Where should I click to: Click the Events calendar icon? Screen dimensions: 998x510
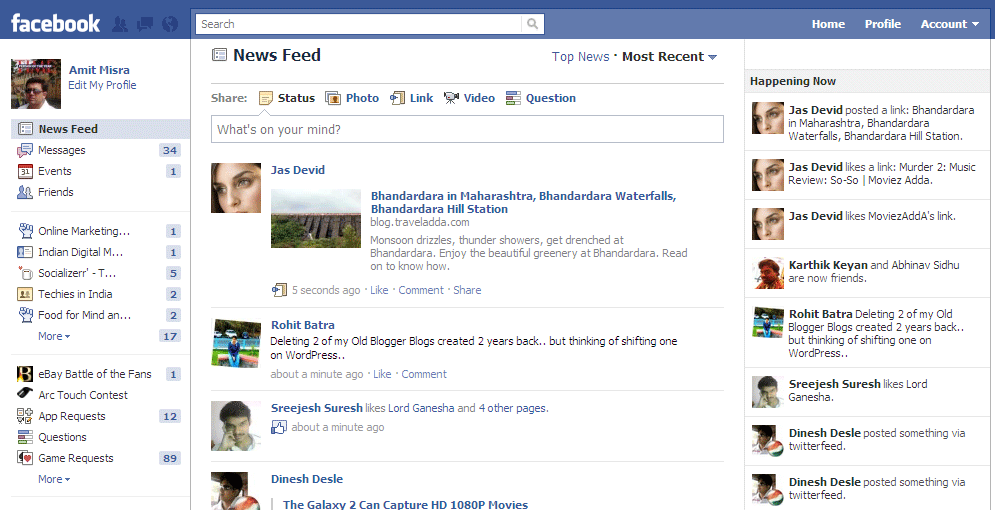click(25, 171)
